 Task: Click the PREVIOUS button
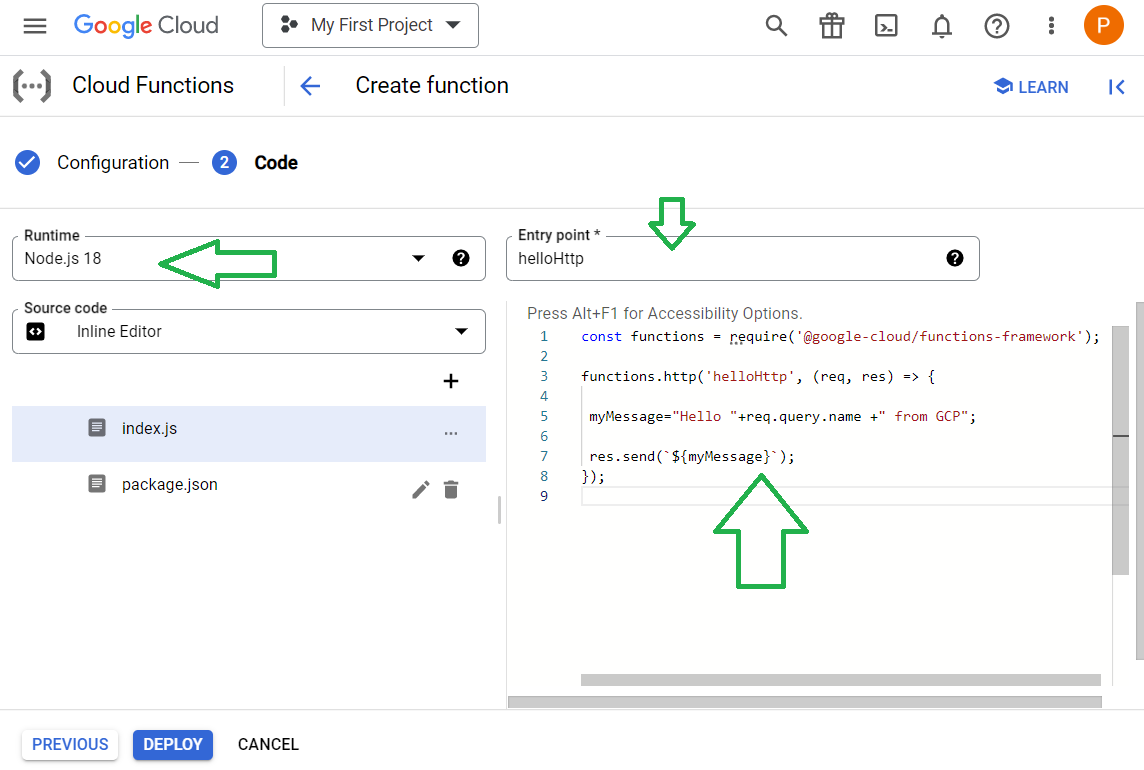coord(70,744)
